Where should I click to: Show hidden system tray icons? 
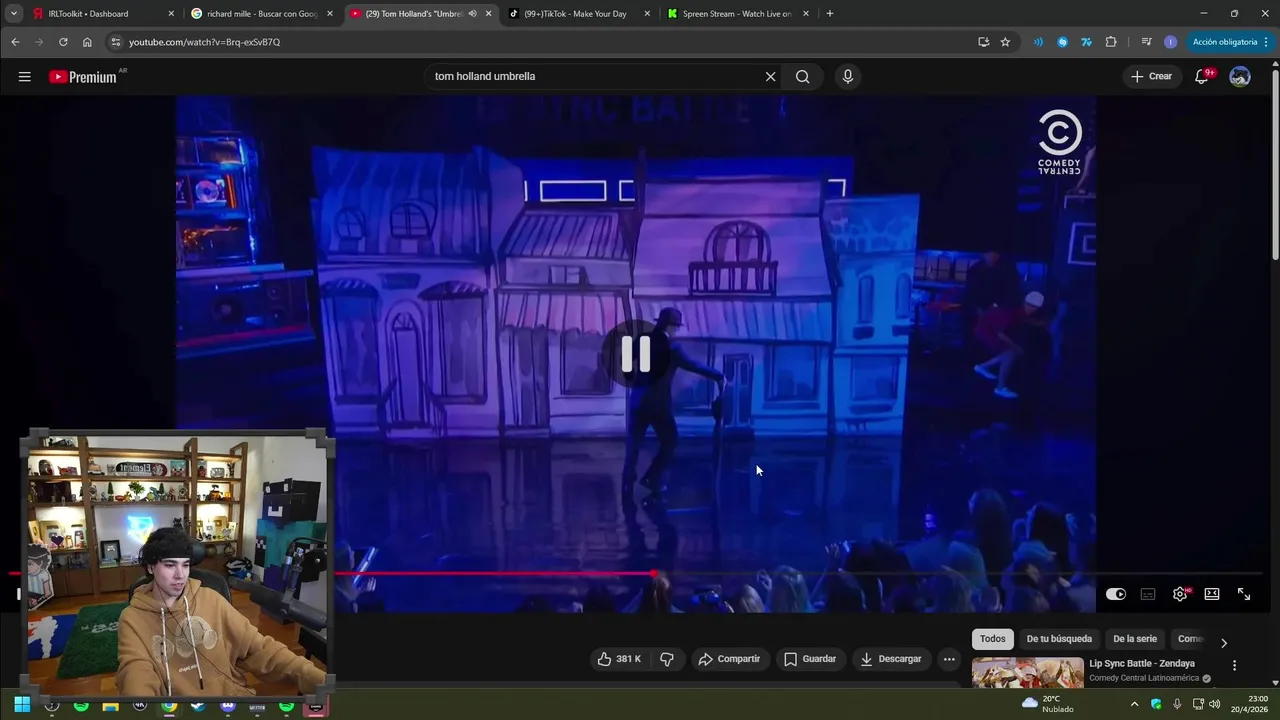tap(1134, 704)
